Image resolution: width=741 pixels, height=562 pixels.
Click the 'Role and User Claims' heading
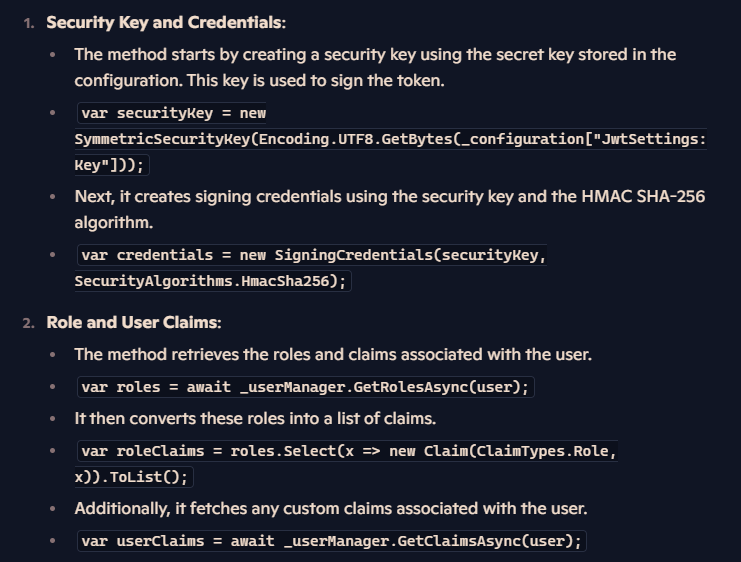(x=134, y=322)
